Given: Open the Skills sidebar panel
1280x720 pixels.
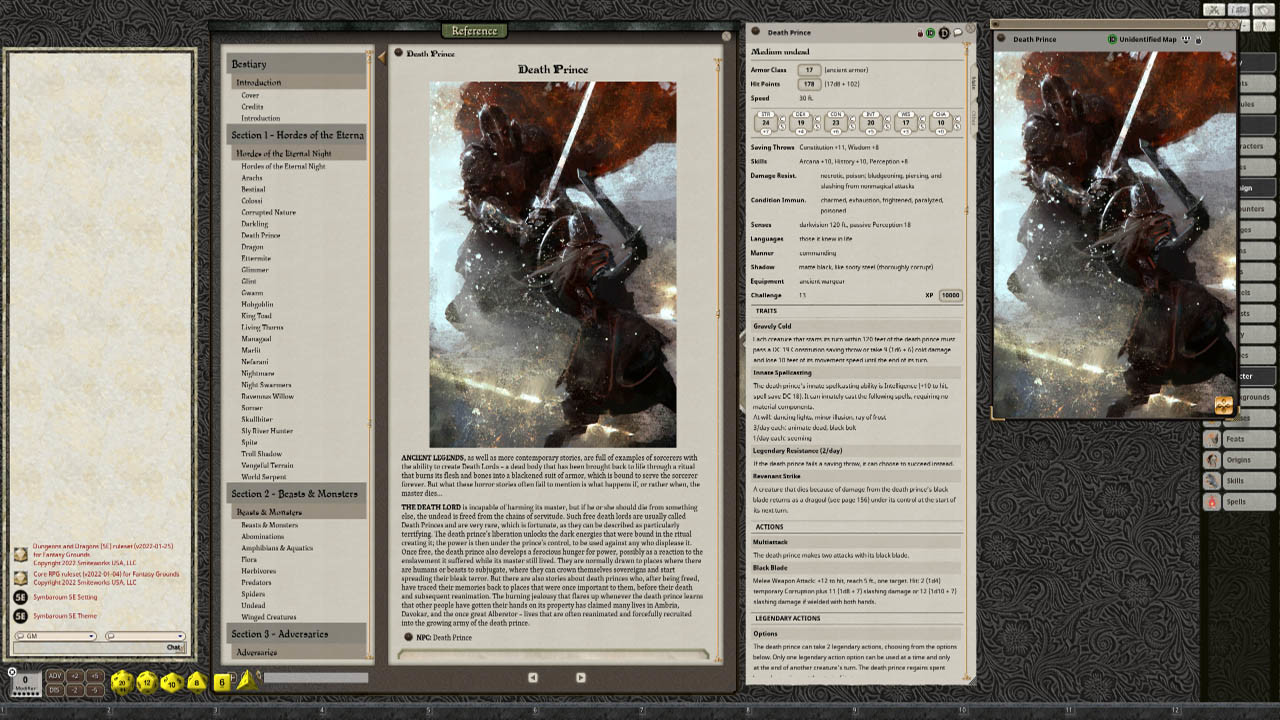Looking at the screenshot, I should click(1248, 481).
